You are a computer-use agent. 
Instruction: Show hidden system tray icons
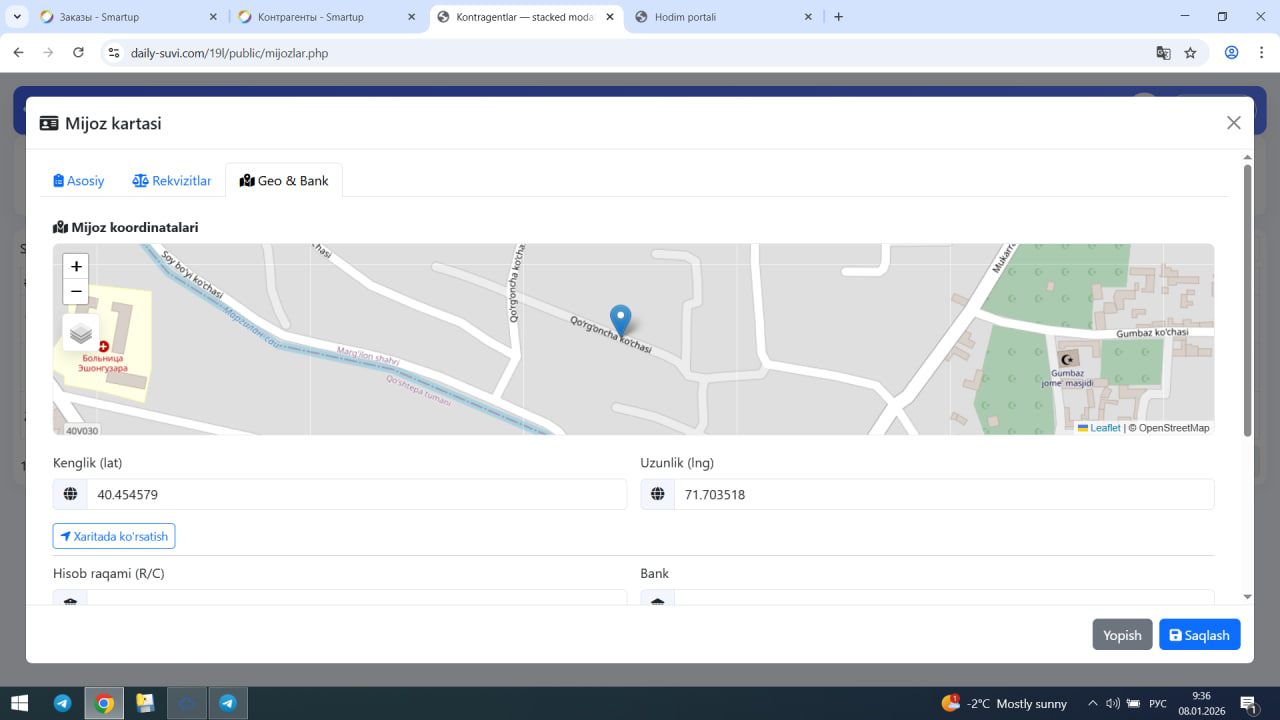click(x=1093, y=703)
